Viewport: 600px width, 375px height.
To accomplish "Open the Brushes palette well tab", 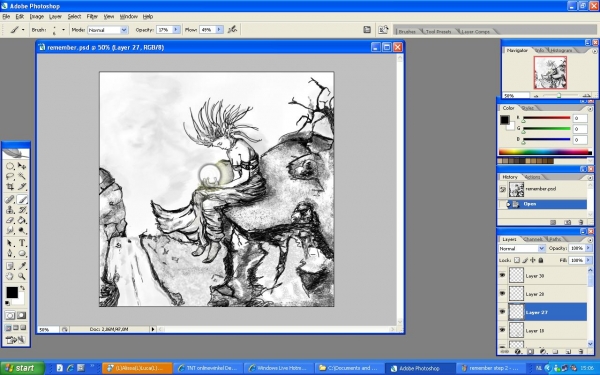I will (x=407, y=32).
